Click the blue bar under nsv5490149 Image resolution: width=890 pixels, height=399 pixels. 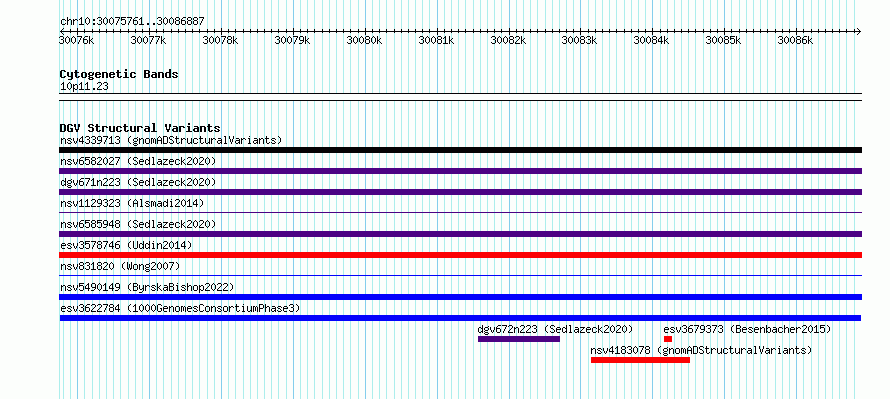pyautogui.click(x=460, y=297)
